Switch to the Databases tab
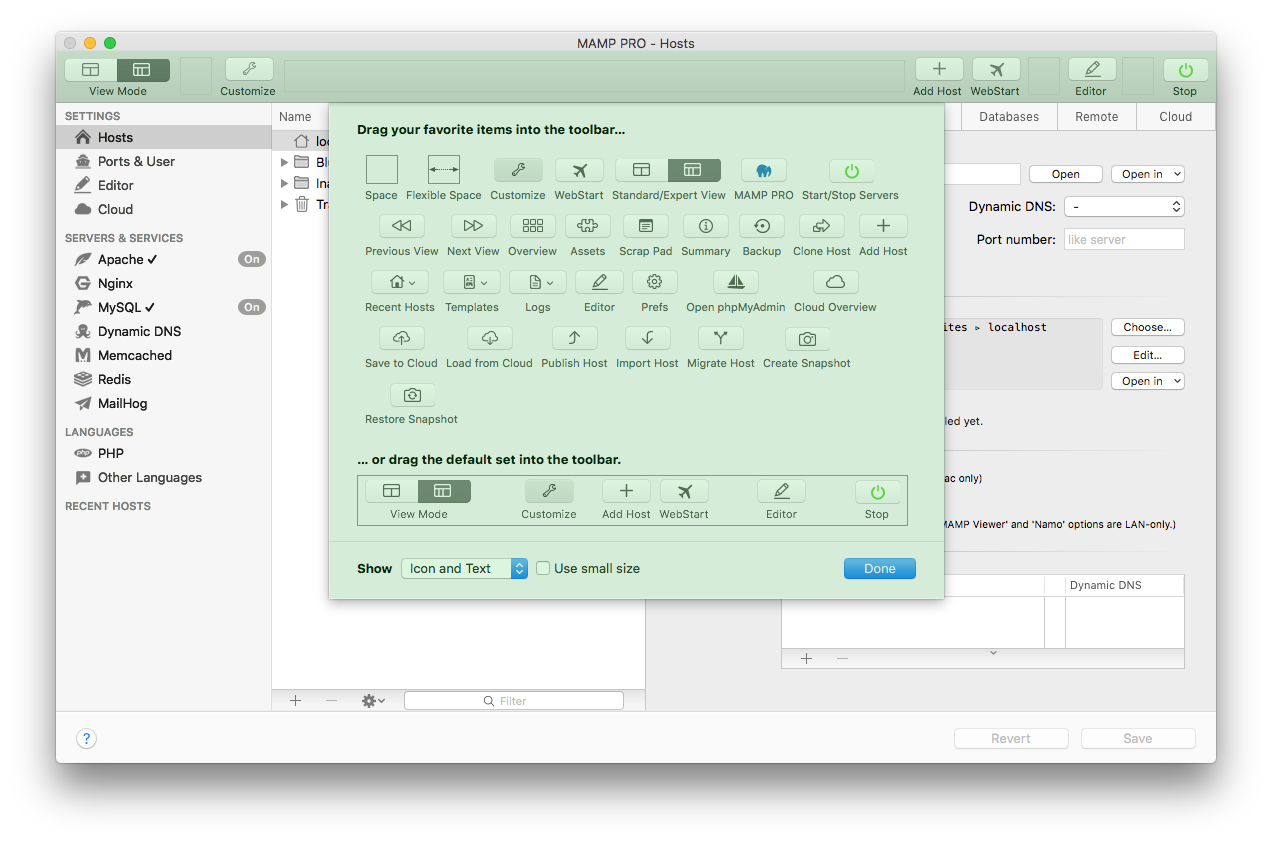The image size is (1272, 843). pyautogui.click(x=1008, y=116)
